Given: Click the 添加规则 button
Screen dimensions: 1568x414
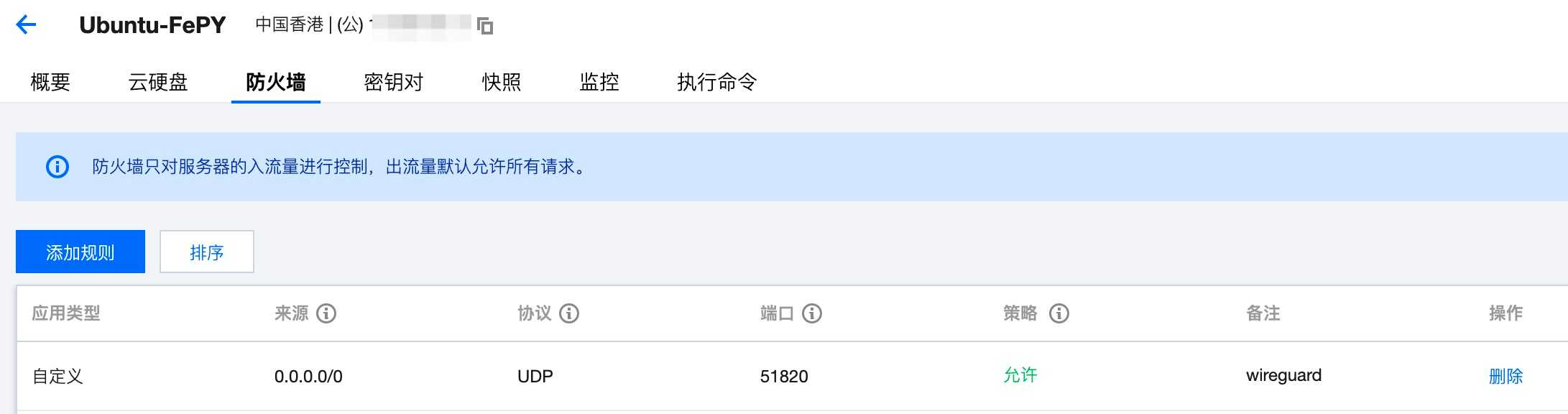Looking at the screenshot, I should [x=80, y=252].
